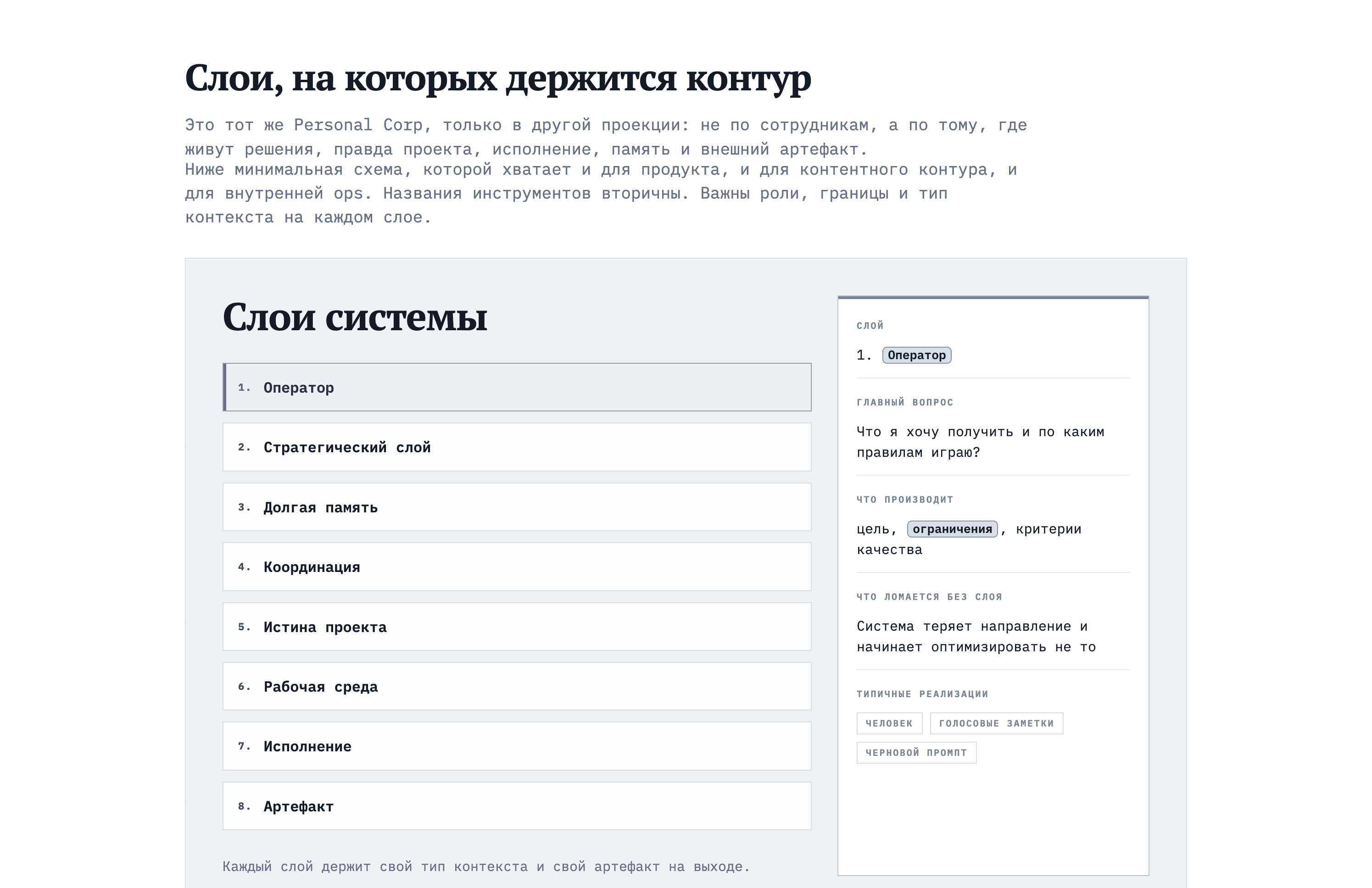Select the "Стратегический слой" row
This screenshot has height=888, width=1372.
(x=517, y=447)
